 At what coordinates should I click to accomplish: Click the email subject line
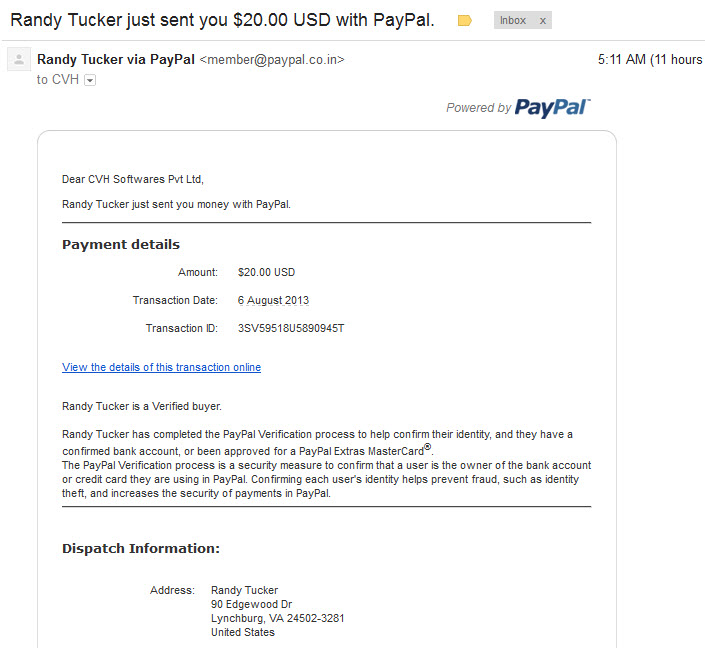coord(223,20)
